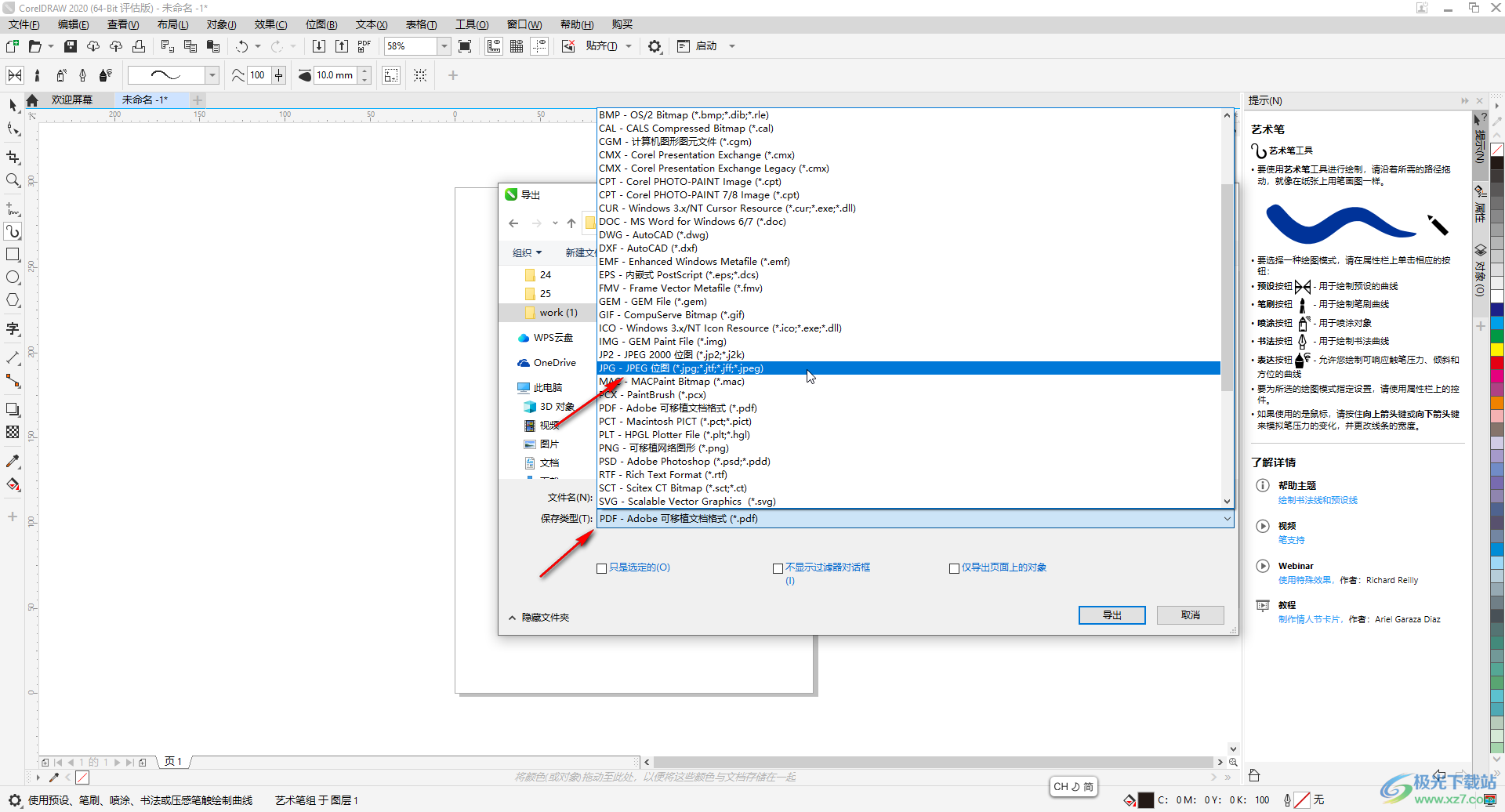Select the Interactive Fill tool
1505x812 pixels.
coord(13,484)
